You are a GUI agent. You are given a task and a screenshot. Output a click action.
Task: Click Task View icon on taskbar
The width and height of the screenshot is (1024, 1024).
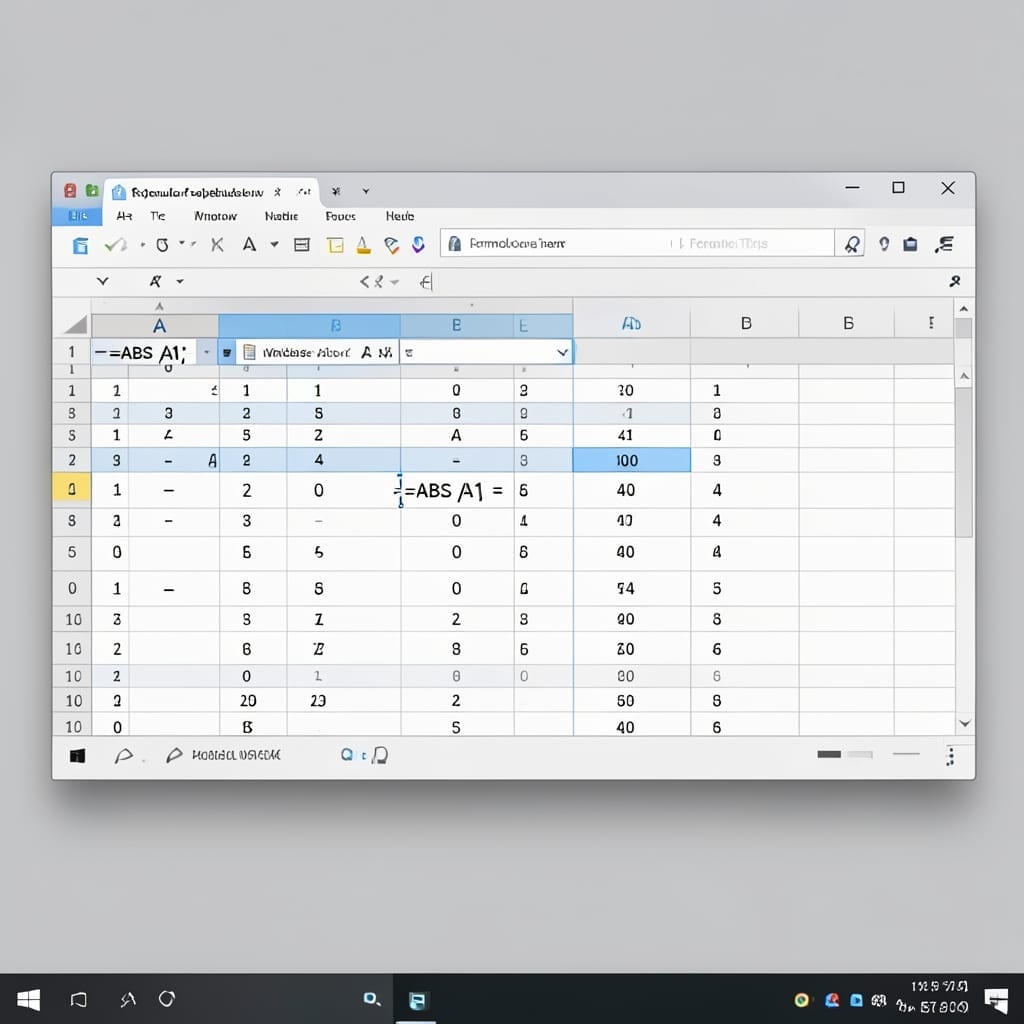tap(78, 999)
